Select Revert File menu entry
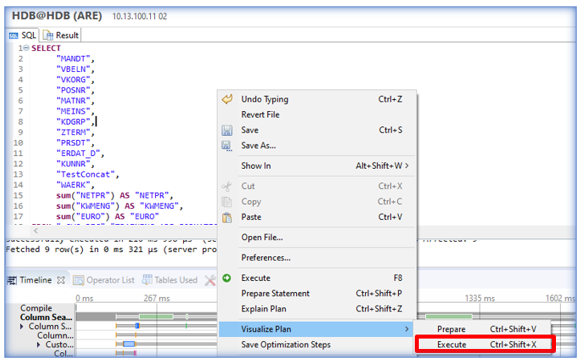This screenshot has height=364, width=584. pos(317,115)
